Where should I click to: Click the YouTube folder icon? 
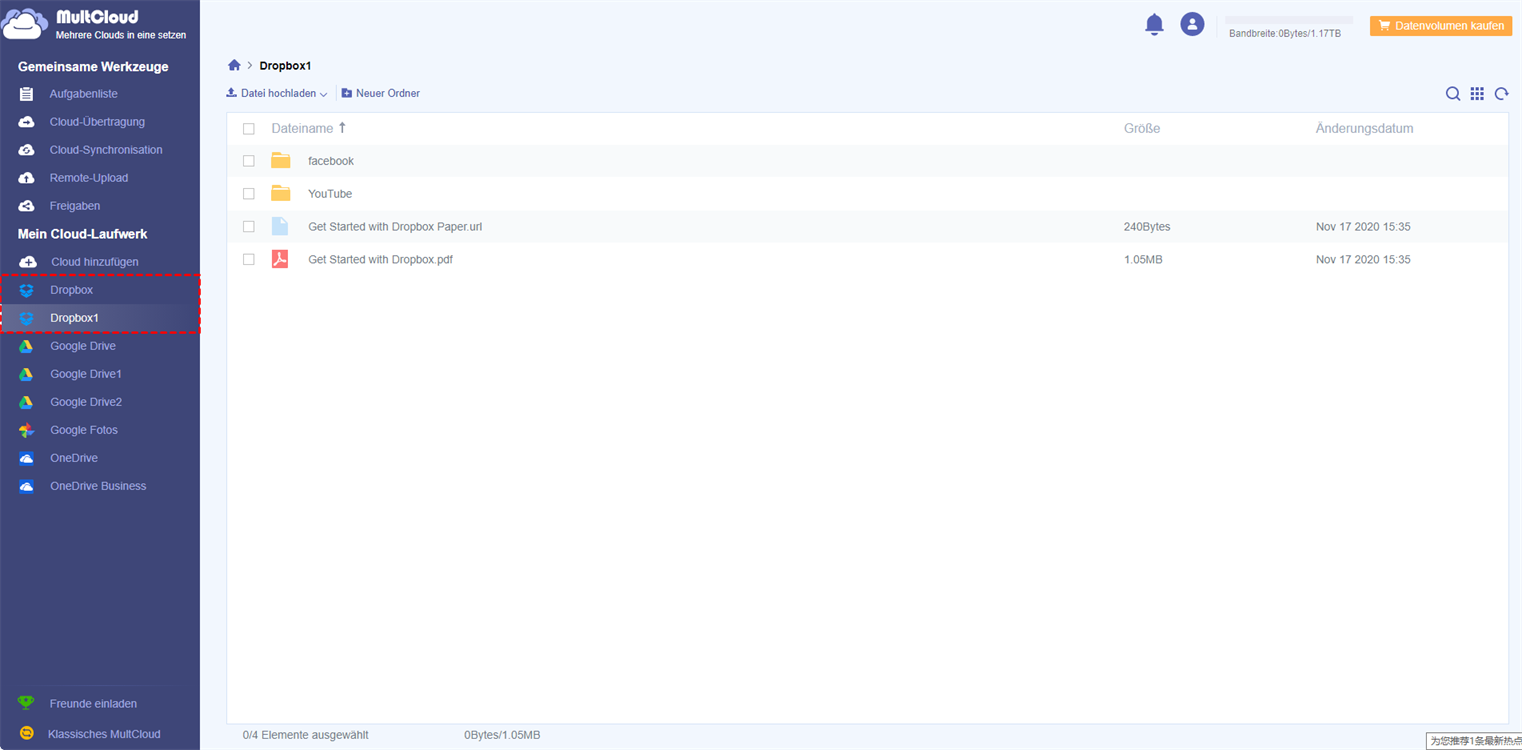click(x=281, y=194)
